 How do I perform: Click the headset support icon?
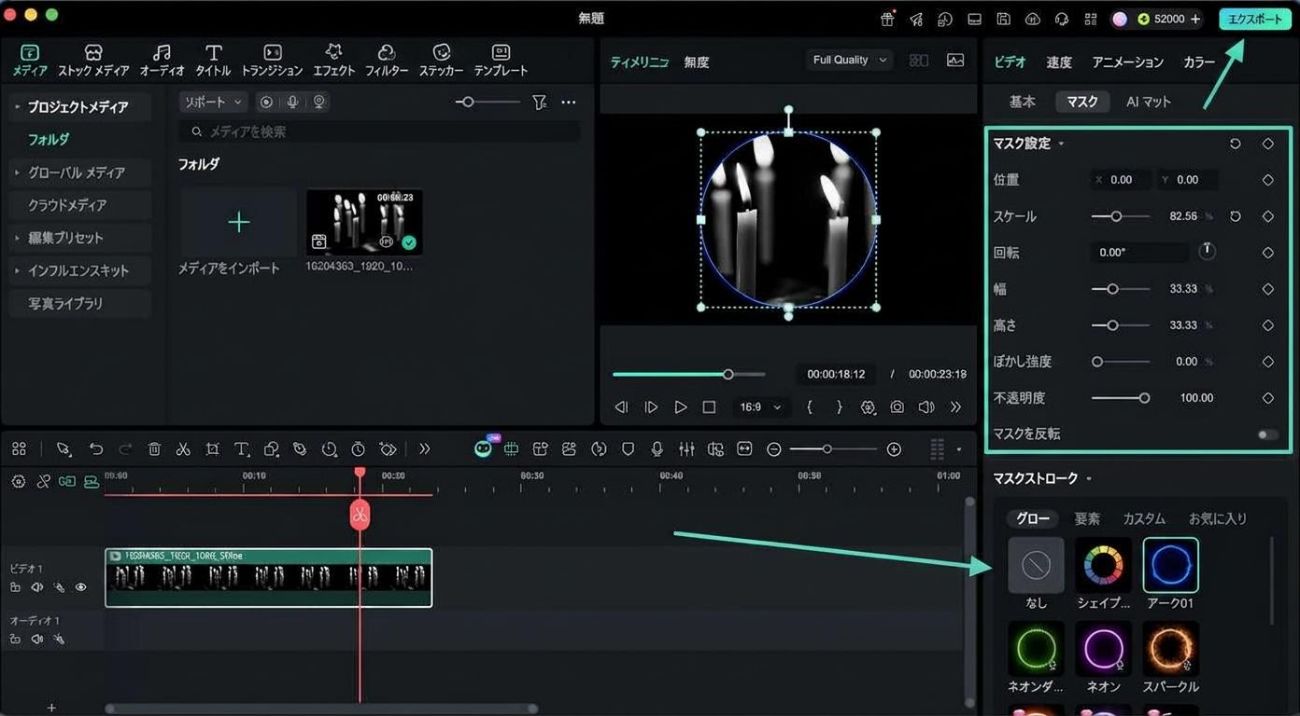click(1062, 19)
